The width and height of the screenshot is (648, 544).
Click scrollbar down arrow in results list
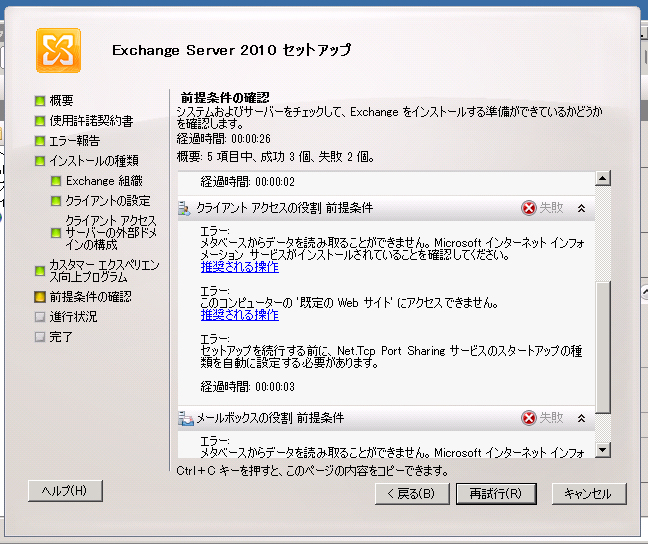pyautogui.click(x=603, y=450)
